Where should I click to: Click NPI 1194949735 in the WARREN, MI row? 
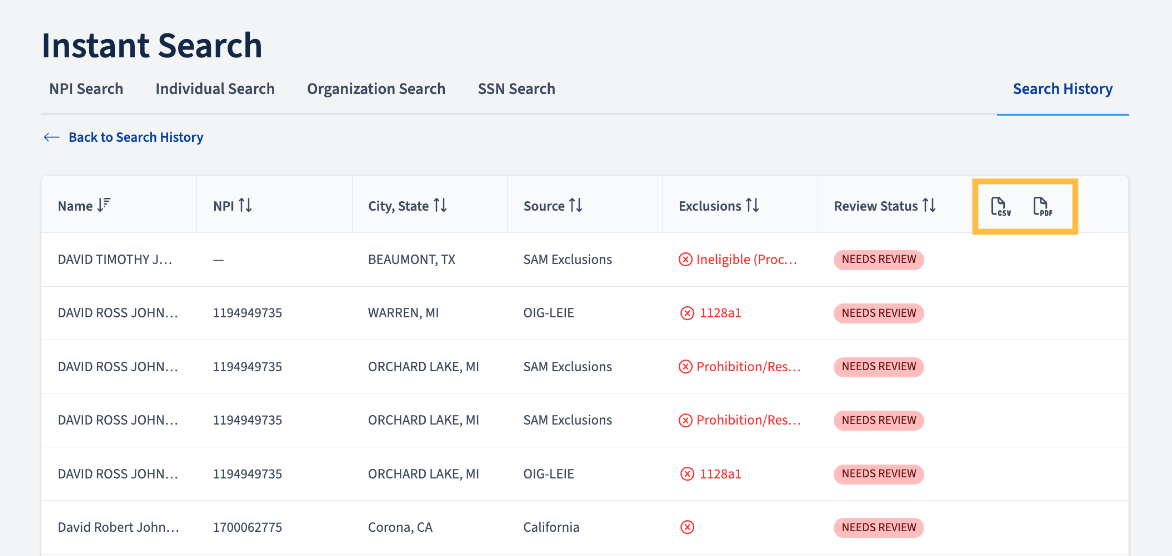click(x=247, y=313)
